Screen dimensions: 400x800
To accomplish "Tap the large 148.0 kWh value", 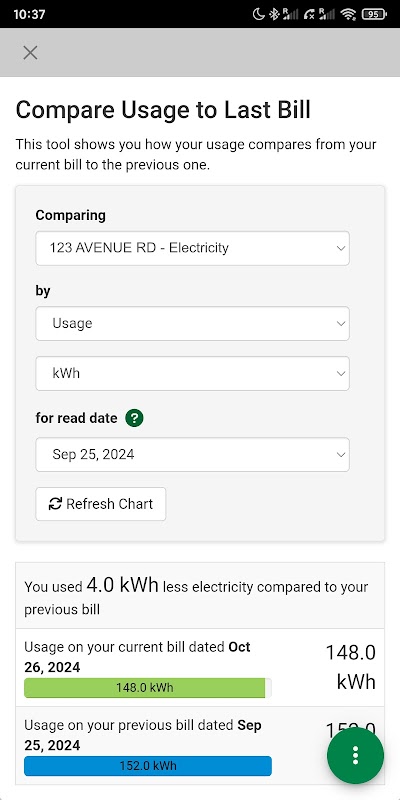I will point(351,667).
